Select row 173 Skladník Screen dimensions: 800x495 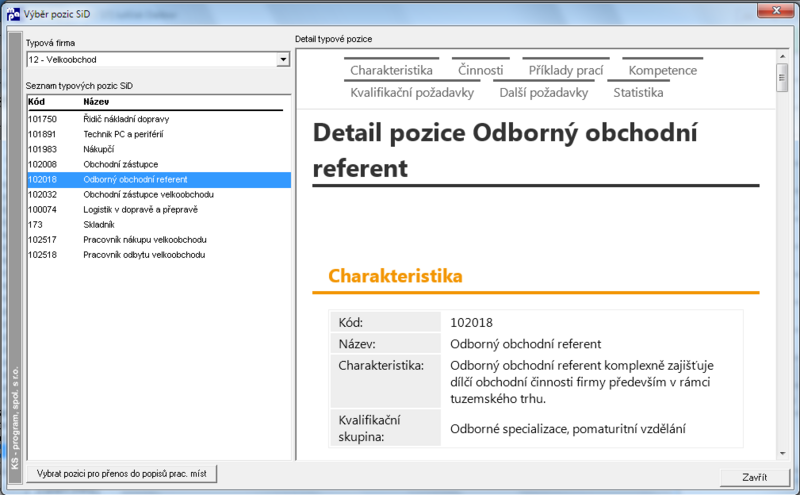[x=159, y=225]
